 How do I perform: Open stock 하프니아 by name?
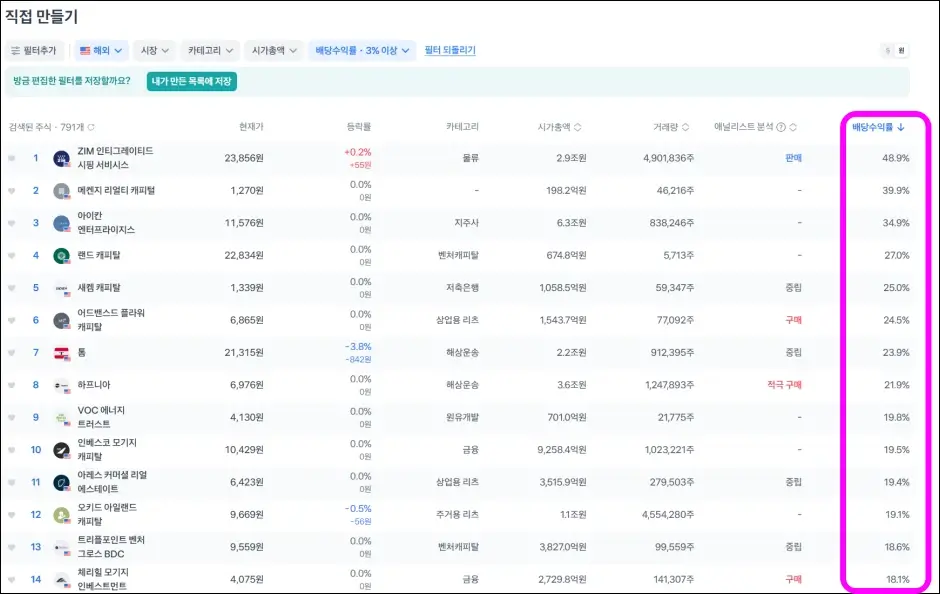[94, 385]
